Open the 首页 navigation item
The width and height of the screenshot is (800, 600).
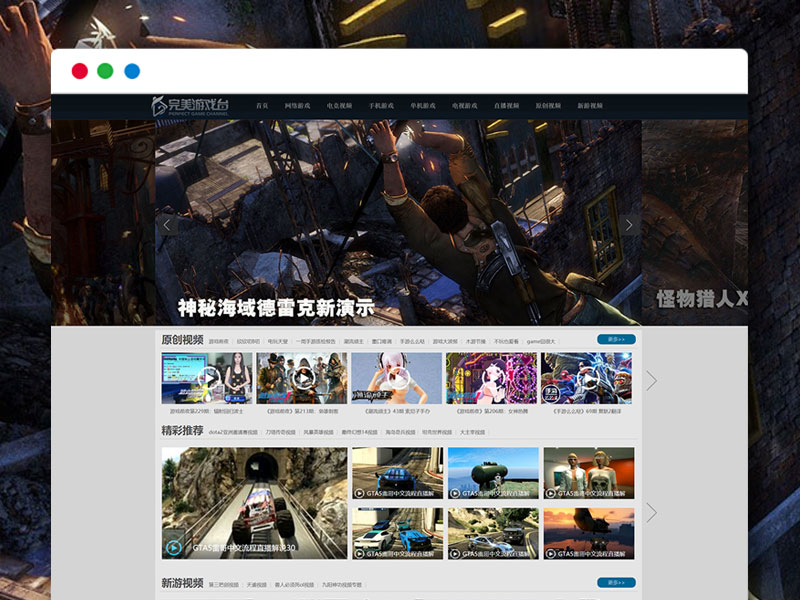[262, 106]
